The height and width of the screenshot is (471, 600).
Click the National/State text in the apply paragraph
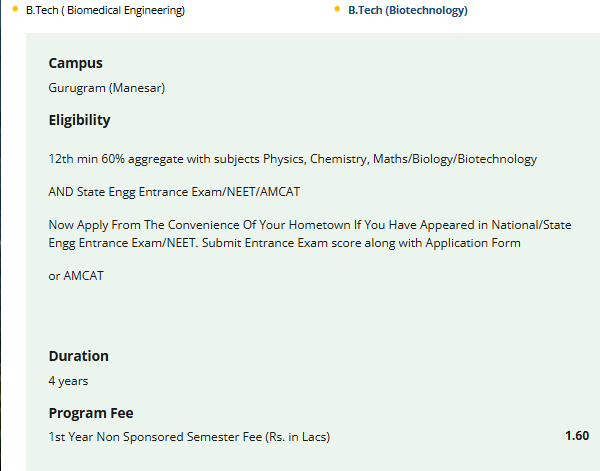[532, 225]
